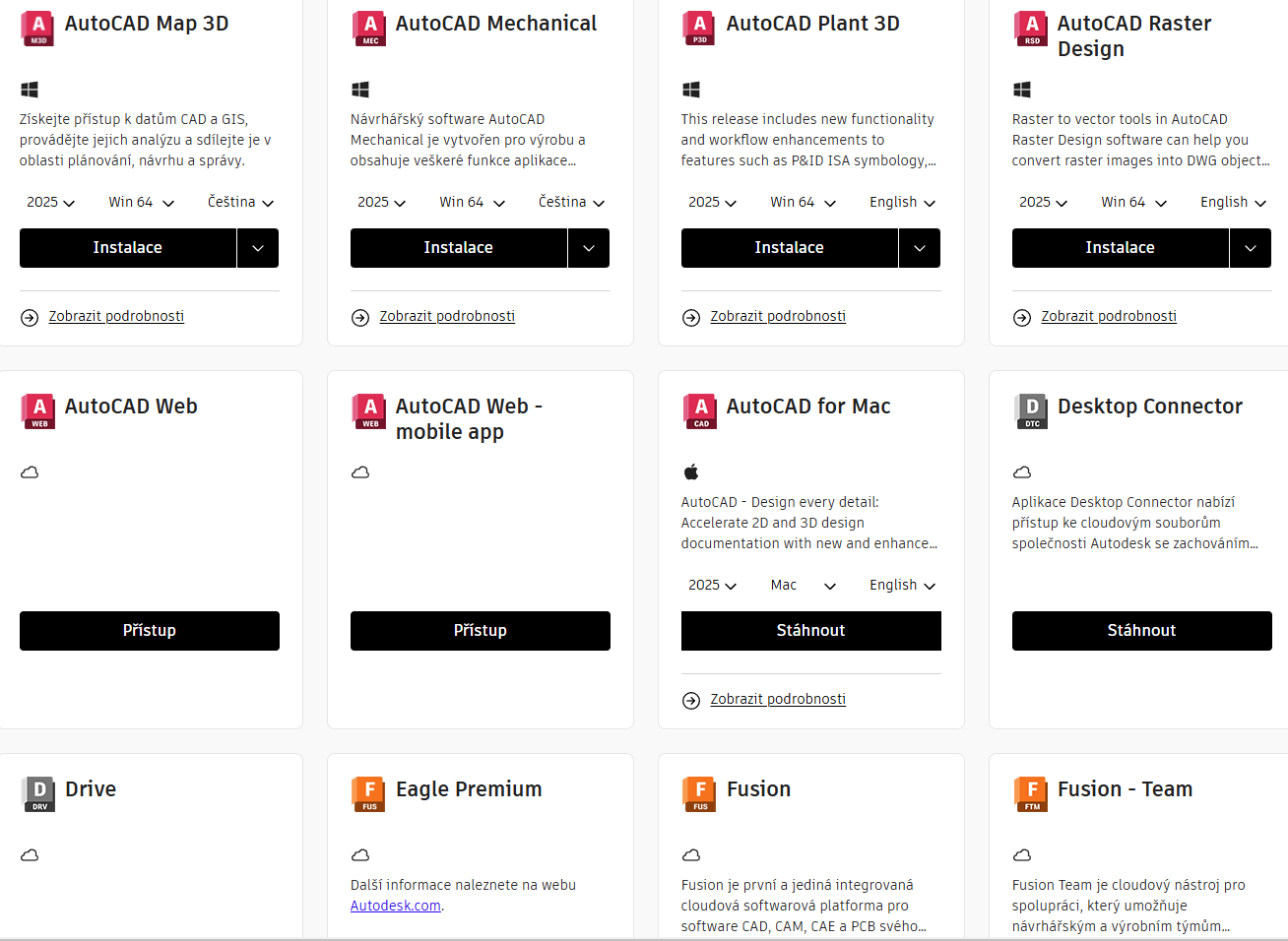The image size is (1288, 941).
Task: Click arrow circle icon in AutoCAD Map 3D details
Action: pos(30,317)
